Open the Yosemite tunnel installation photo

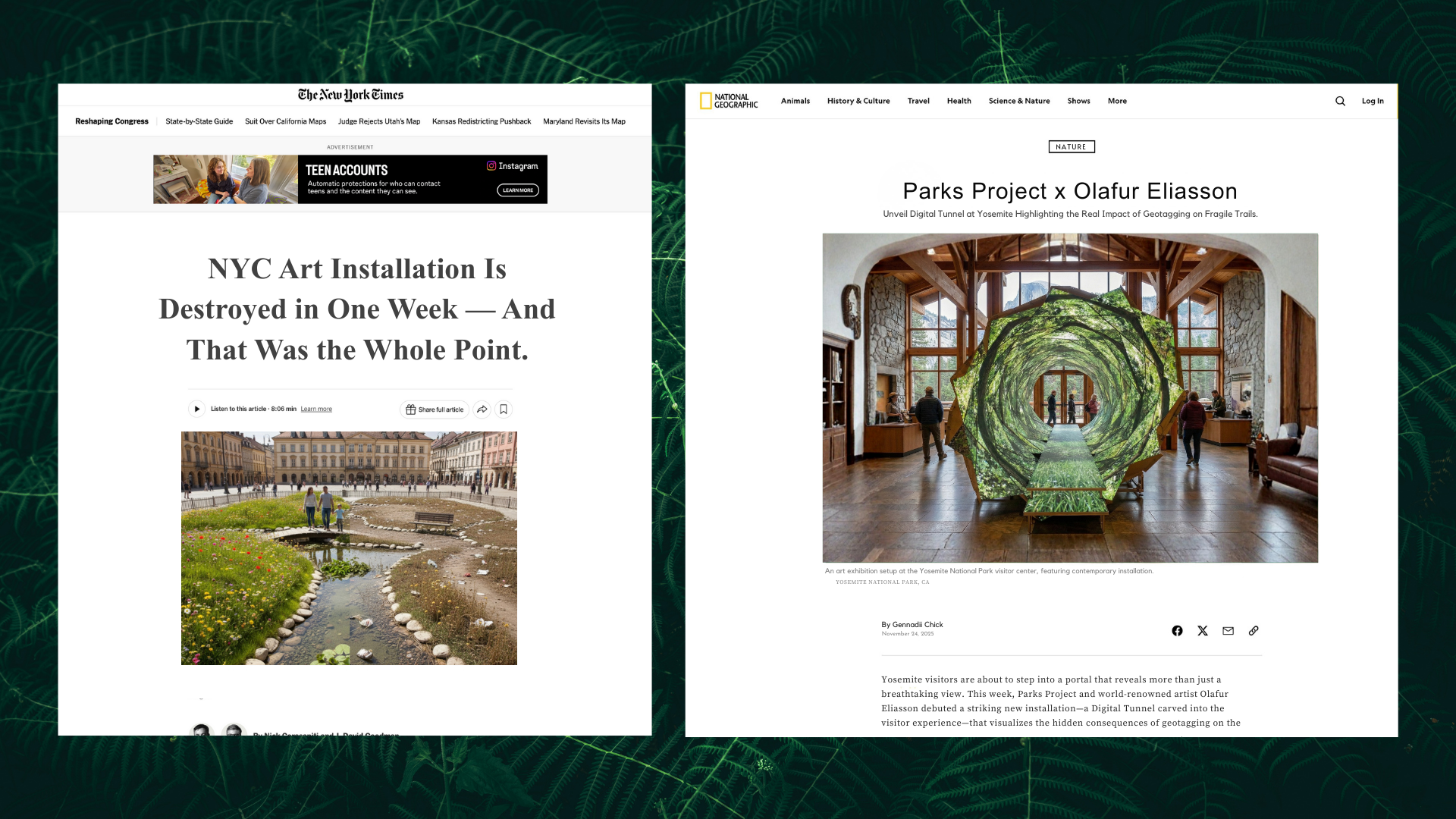[1070, 397]
